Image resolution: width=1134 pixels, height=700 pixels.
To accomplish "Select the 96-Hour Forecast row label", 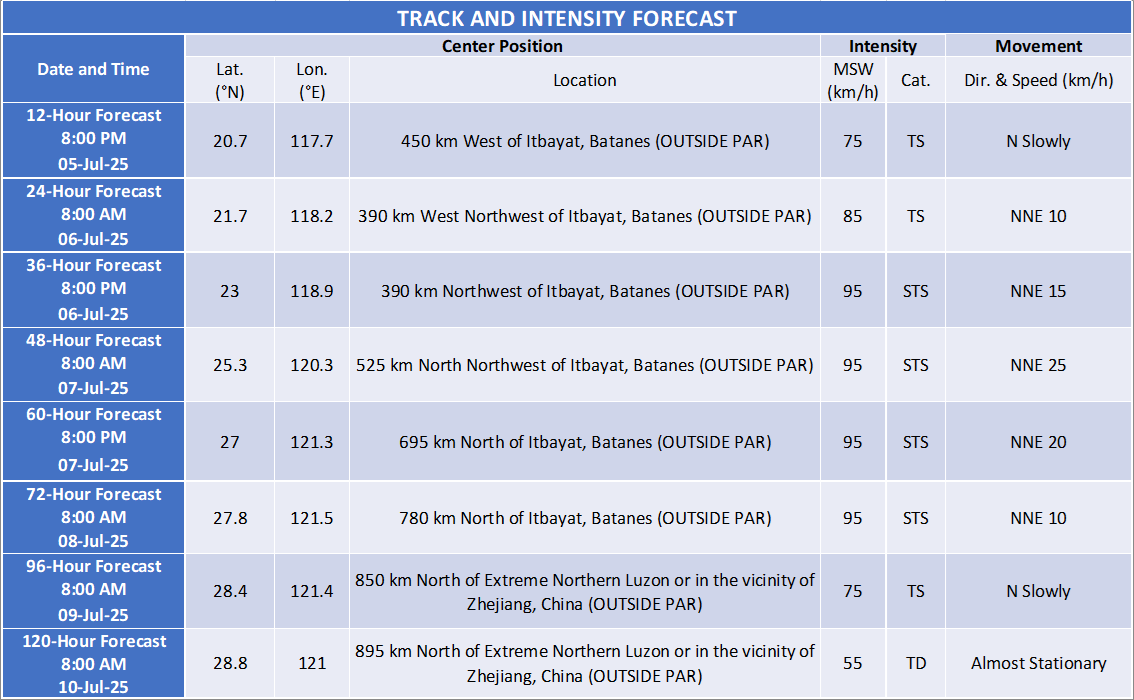I will point(93,590).
